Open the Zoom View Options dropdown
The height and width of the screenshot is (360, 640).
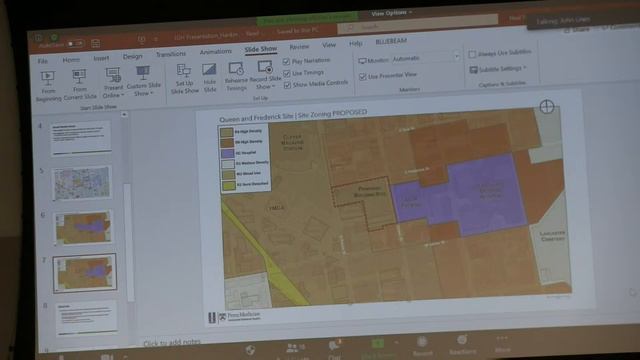click(391, 13)
